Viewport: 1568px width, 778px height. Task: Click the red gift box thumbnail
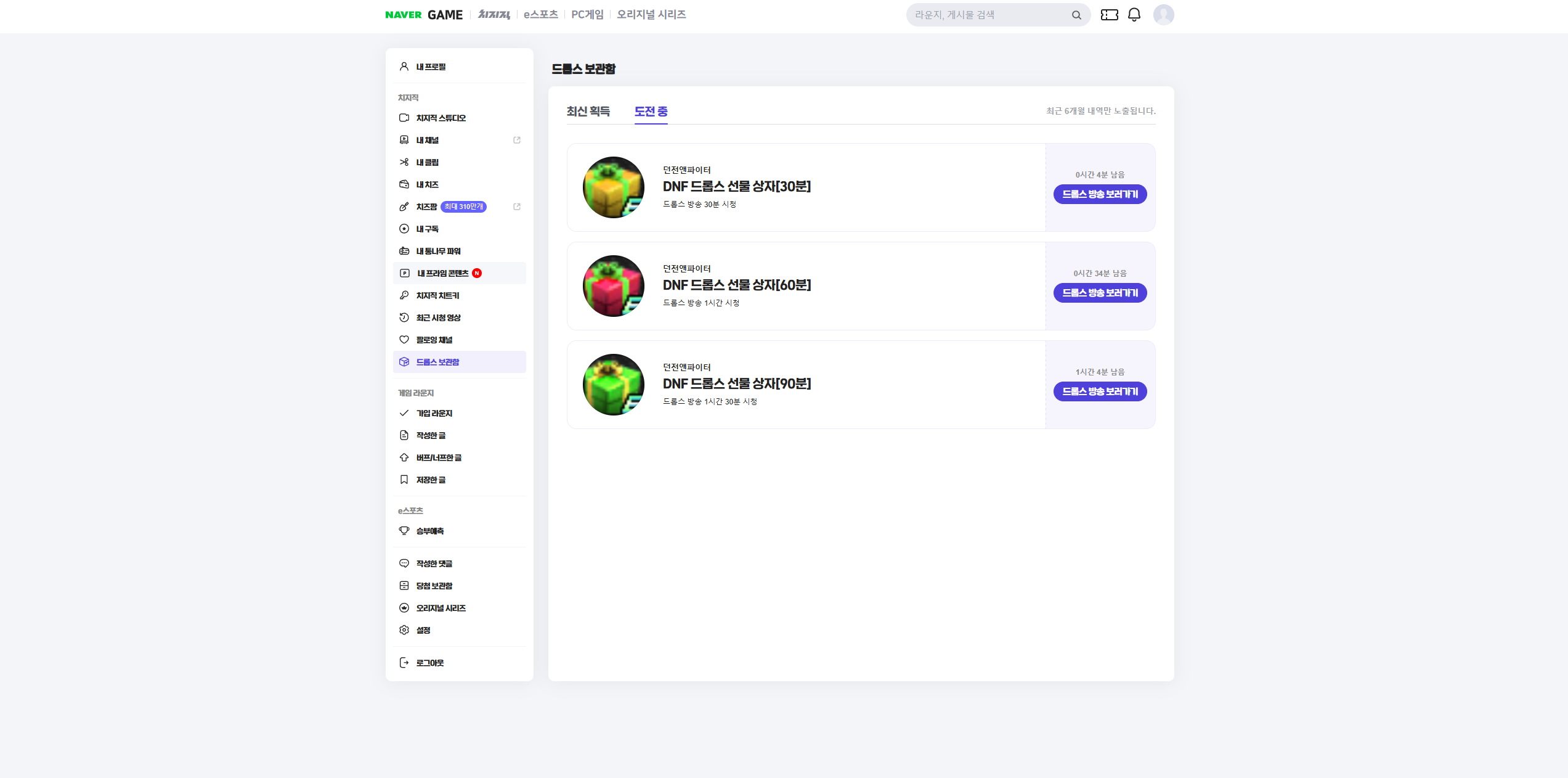(613, 286)
